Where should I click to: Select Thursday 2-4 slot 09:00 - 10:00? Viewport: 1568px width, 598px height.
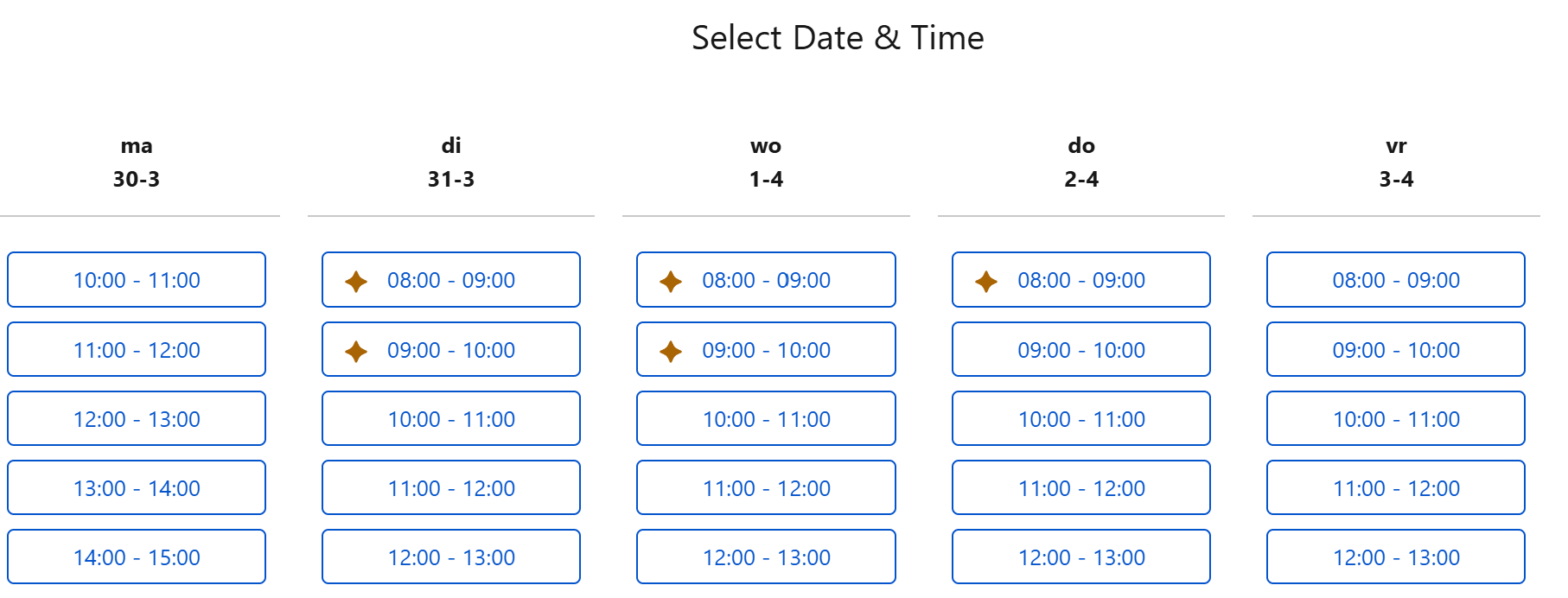1081,350
